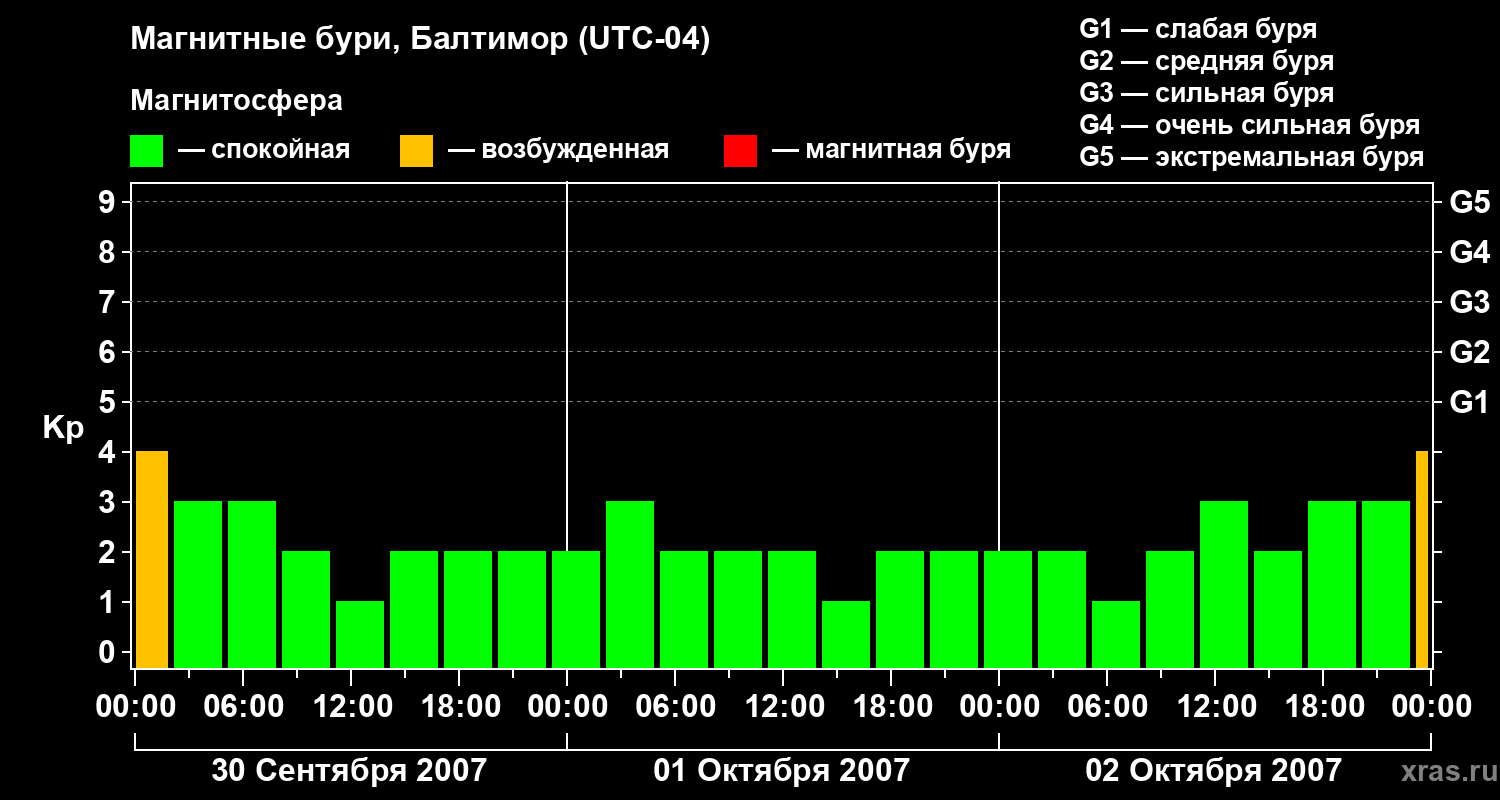
Task: Click the orange 'возбужденная' legend swatch
Action: click(x=417, y=151)
